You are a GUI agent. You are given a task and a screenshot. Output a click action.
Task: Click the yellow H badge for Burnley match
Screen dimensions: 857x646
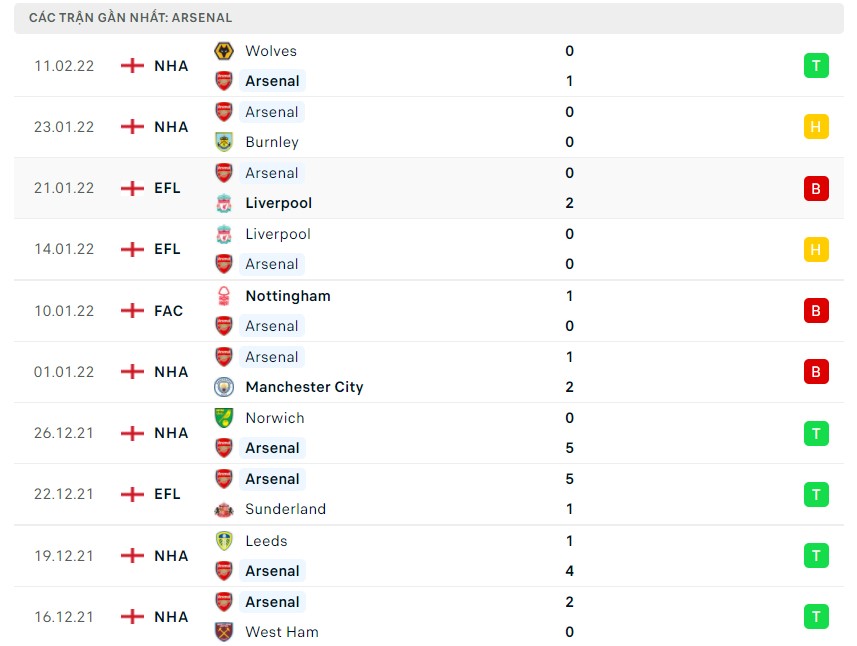coord(816,127)
